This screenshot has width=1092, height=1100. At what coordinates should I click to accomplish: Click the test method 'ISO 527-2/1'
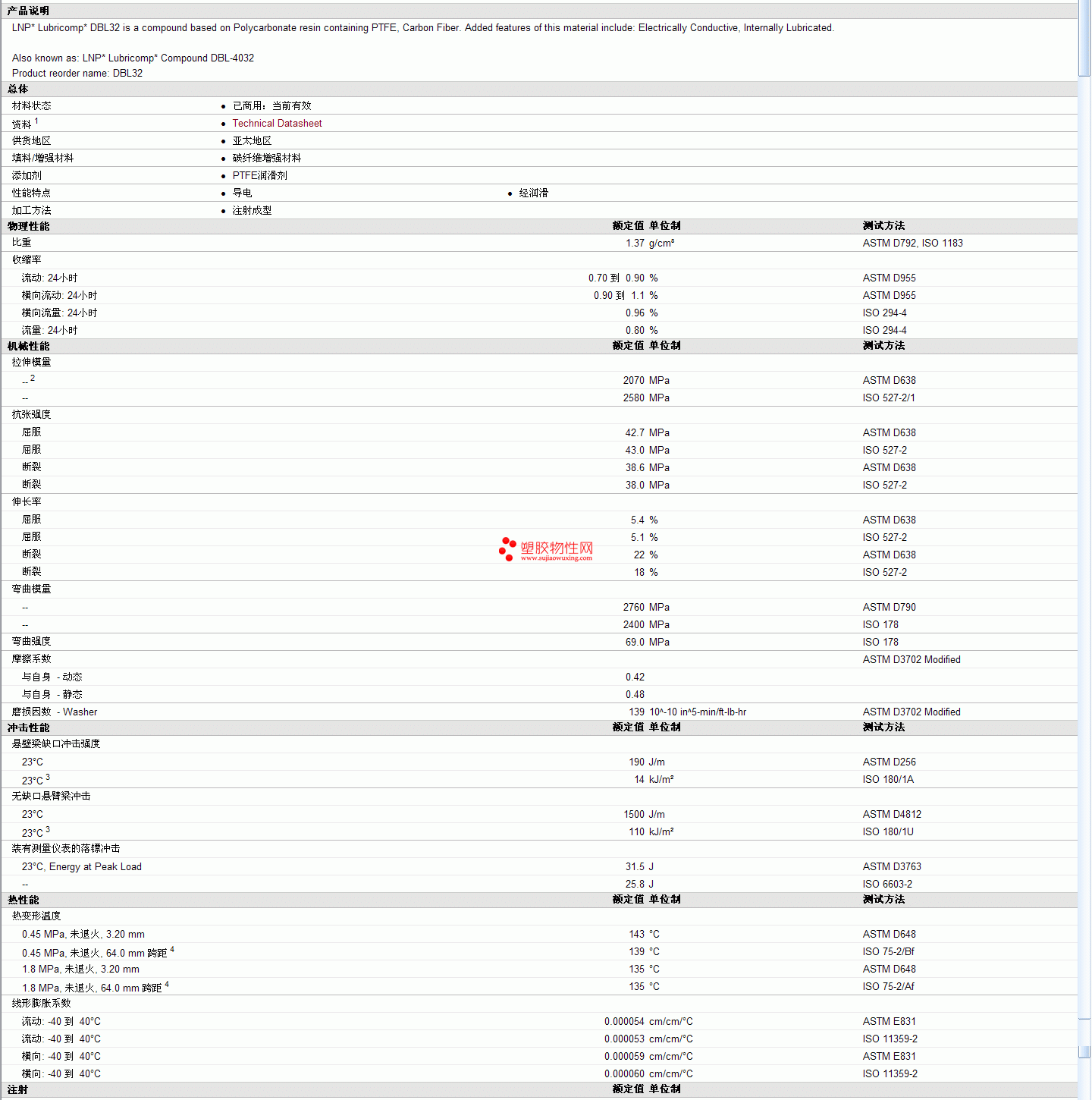tap(889, 398)
